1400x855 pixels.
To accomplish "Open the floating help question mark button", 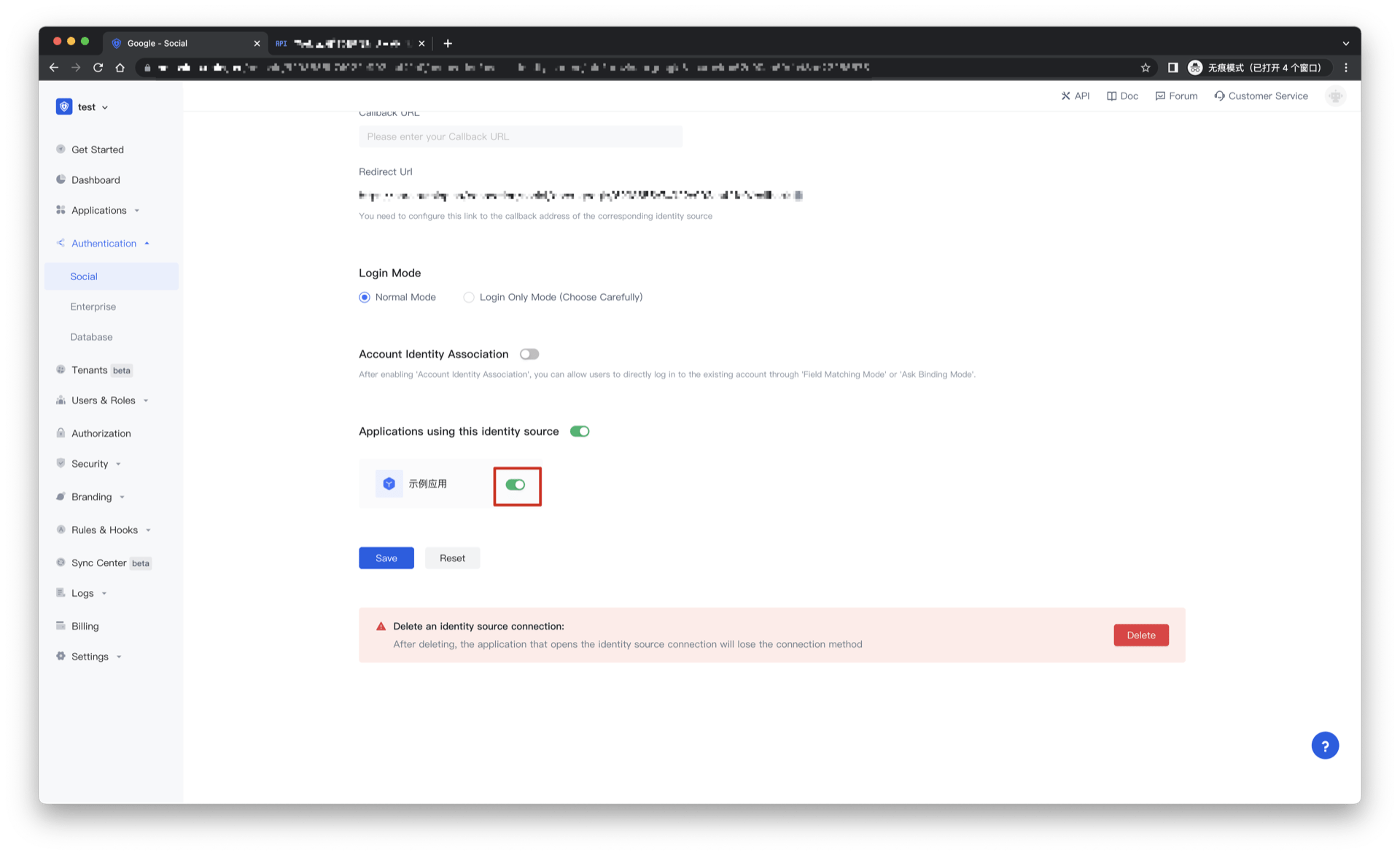I will point(1325,745).
